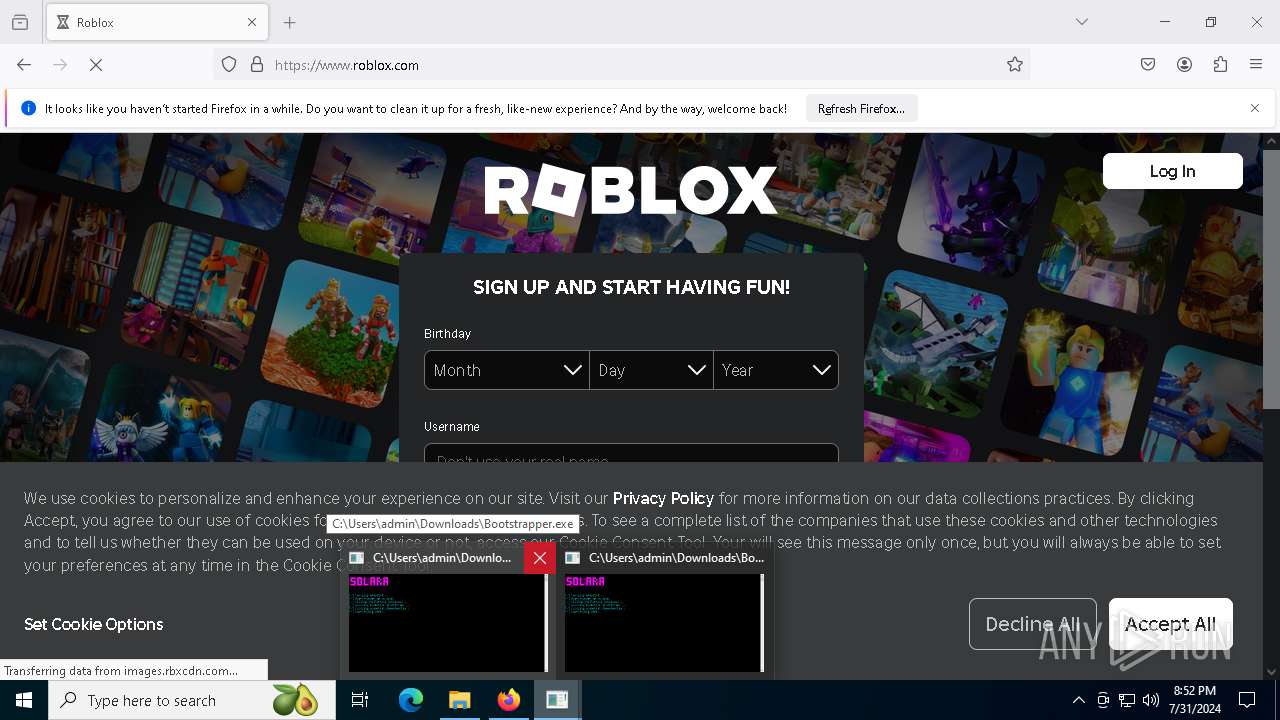Open File Explorer from taskbar
This screenshot has height=720, width=1280.
pos(460,700)
